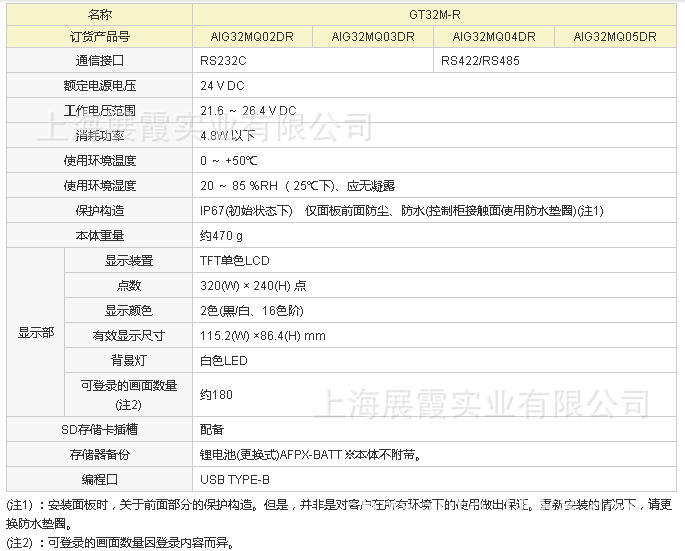This screenshot has width=685, height=551.
Task: Click the USB TYPE-B value
Action: click(x=235, y=480)
